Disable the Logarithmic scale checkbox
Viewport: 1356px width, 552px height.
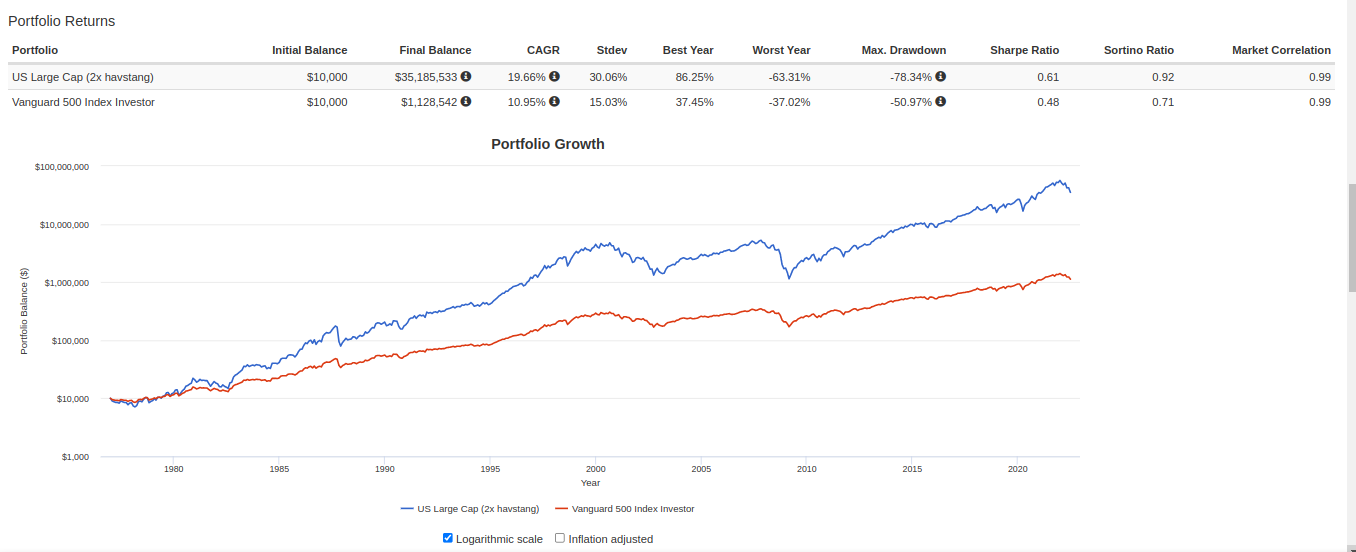point(448,538)
